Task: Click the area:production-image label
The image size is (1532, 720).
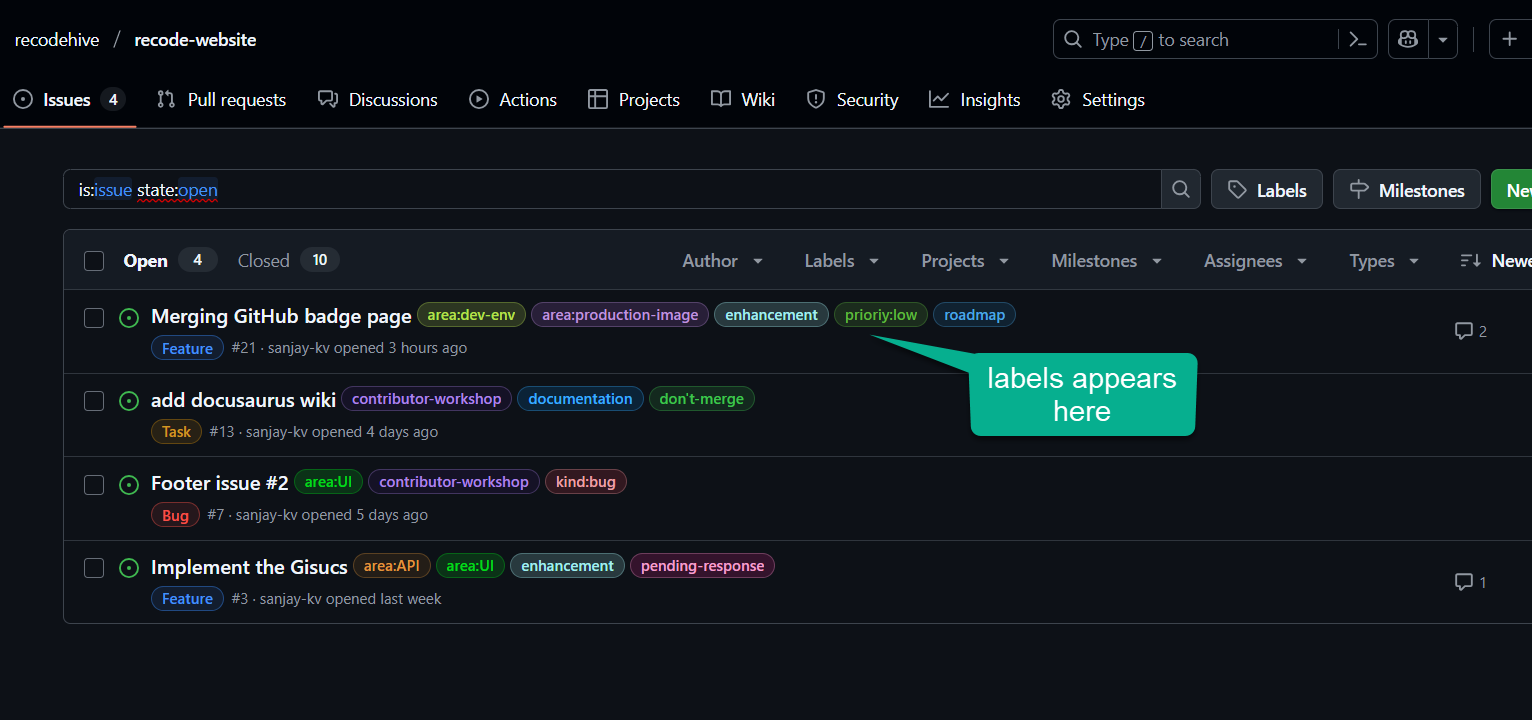Action: (620, 315)
